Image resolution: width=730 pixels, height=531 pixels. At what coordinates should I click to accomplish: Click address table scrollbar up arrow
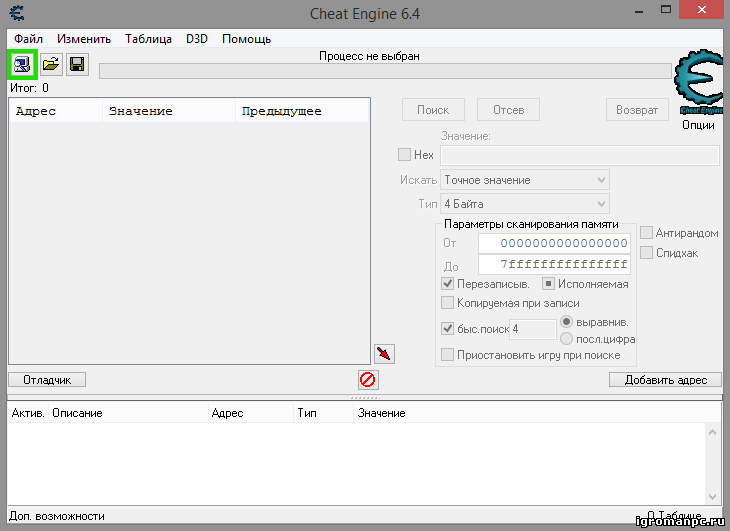click(x=712, y=432)
